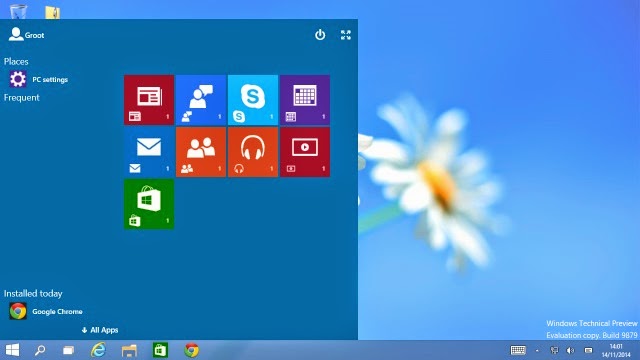Show hidden system tray icons arrow
The width and height of the screenshot is (640, 360).
coord(537,350)
